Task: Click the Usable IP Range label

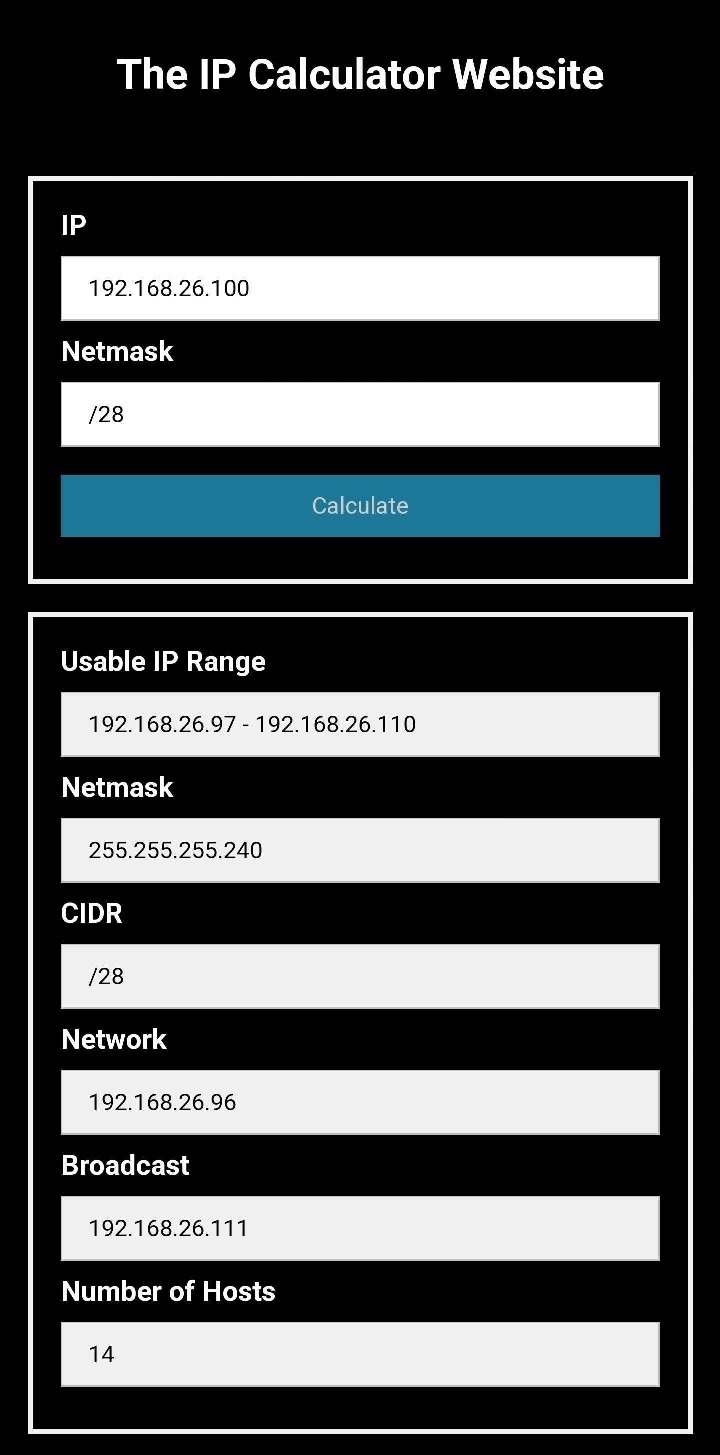Action: pos(163,661)
